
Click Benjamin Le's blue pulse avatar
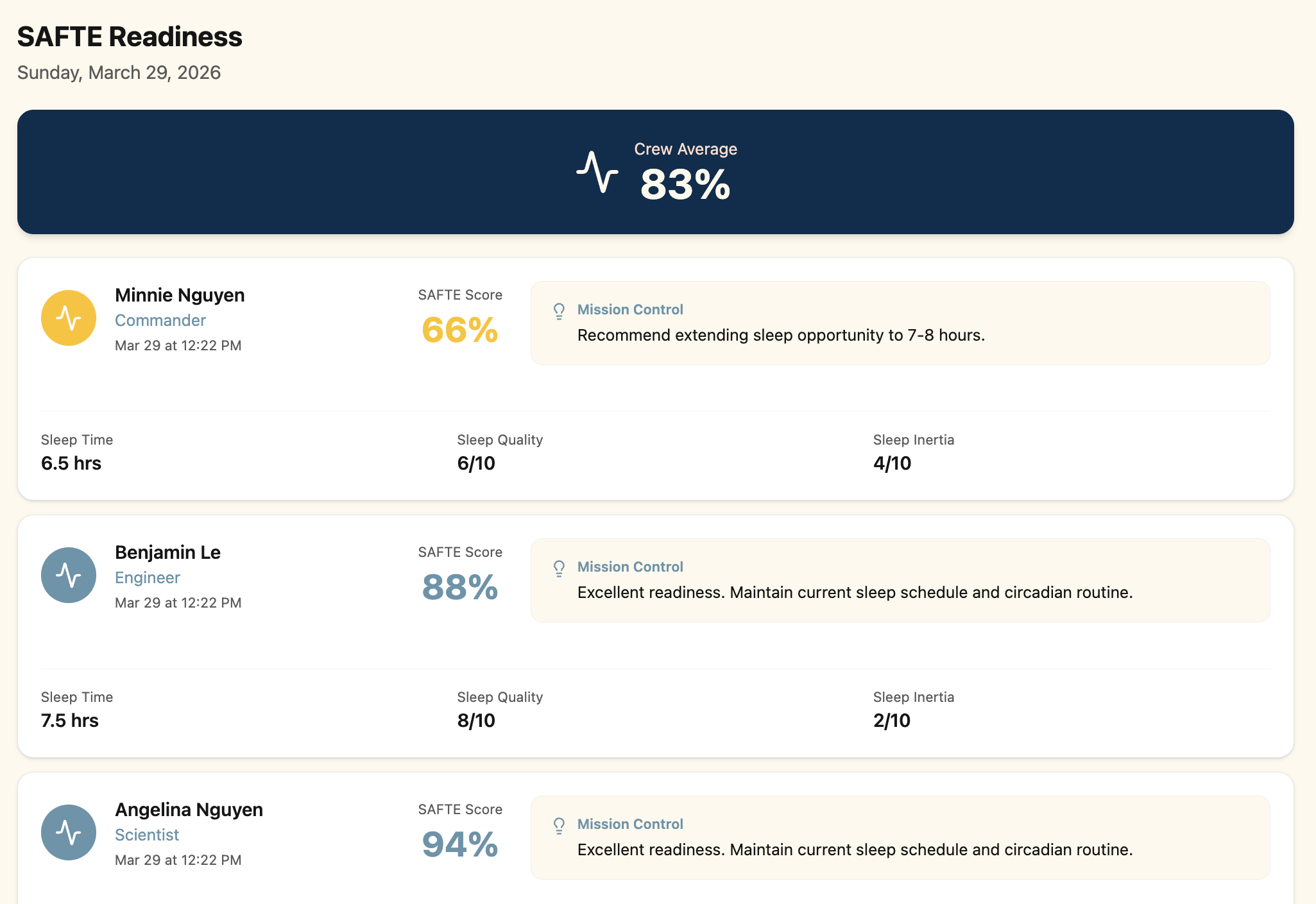(x=69, y=575)
